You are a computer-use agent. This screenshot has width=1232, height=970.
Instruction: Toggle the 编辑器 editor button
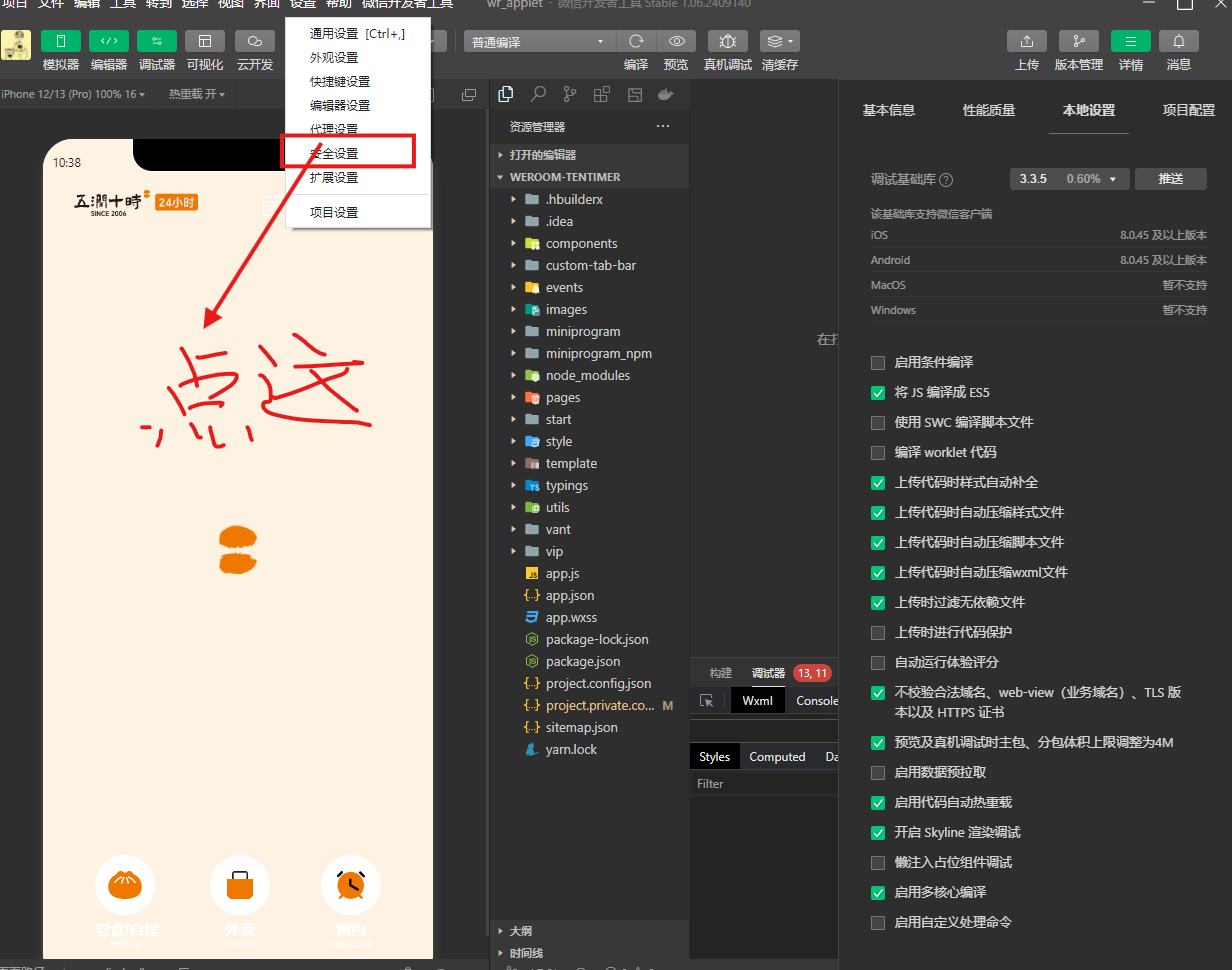pyautogui.click(x=109, y=41)
